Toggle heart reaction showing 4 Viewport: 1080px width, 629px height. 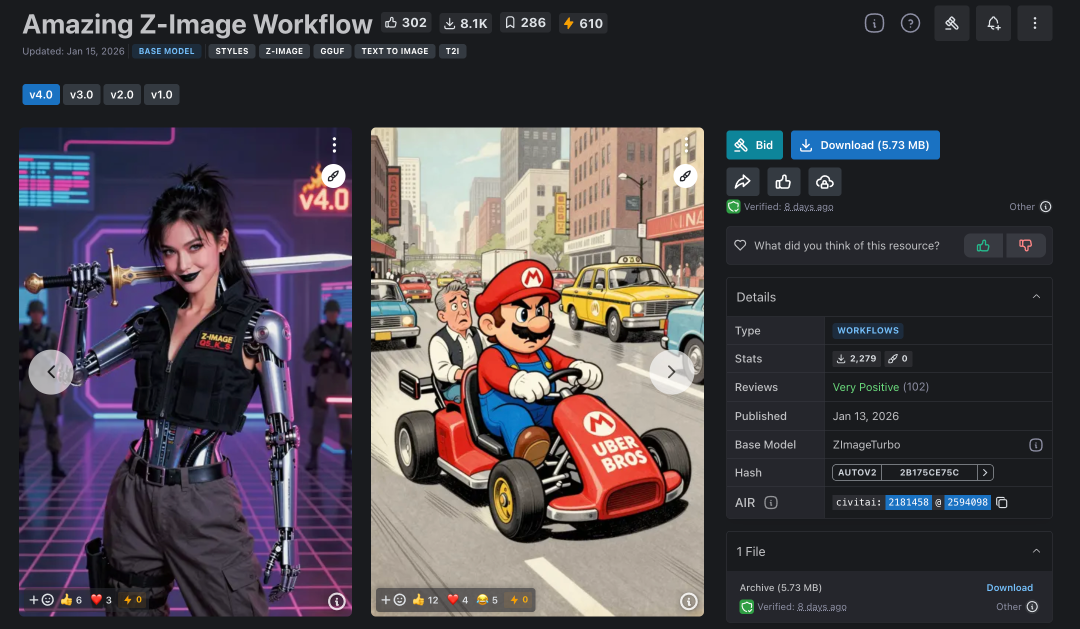click(x=457, y=600)
